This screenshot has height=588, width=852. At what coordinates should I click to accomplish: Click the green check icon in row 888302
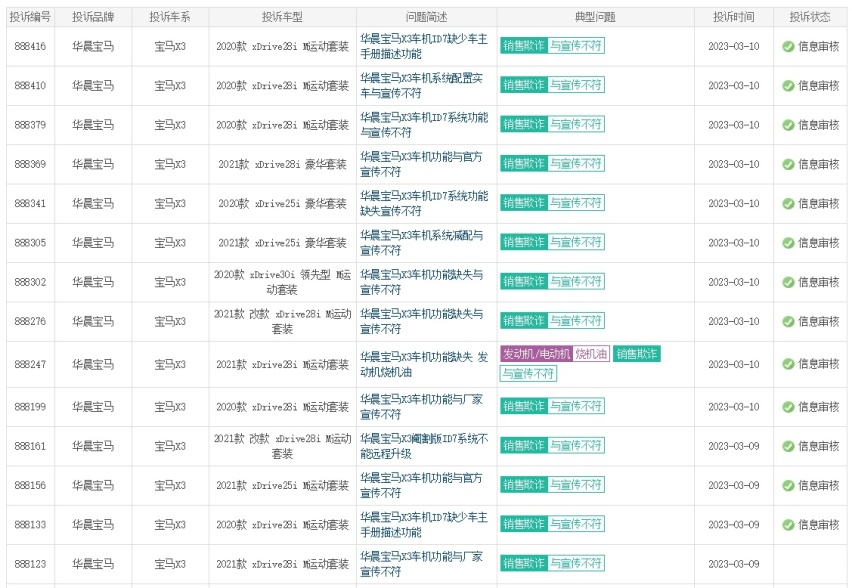[788, 282]
